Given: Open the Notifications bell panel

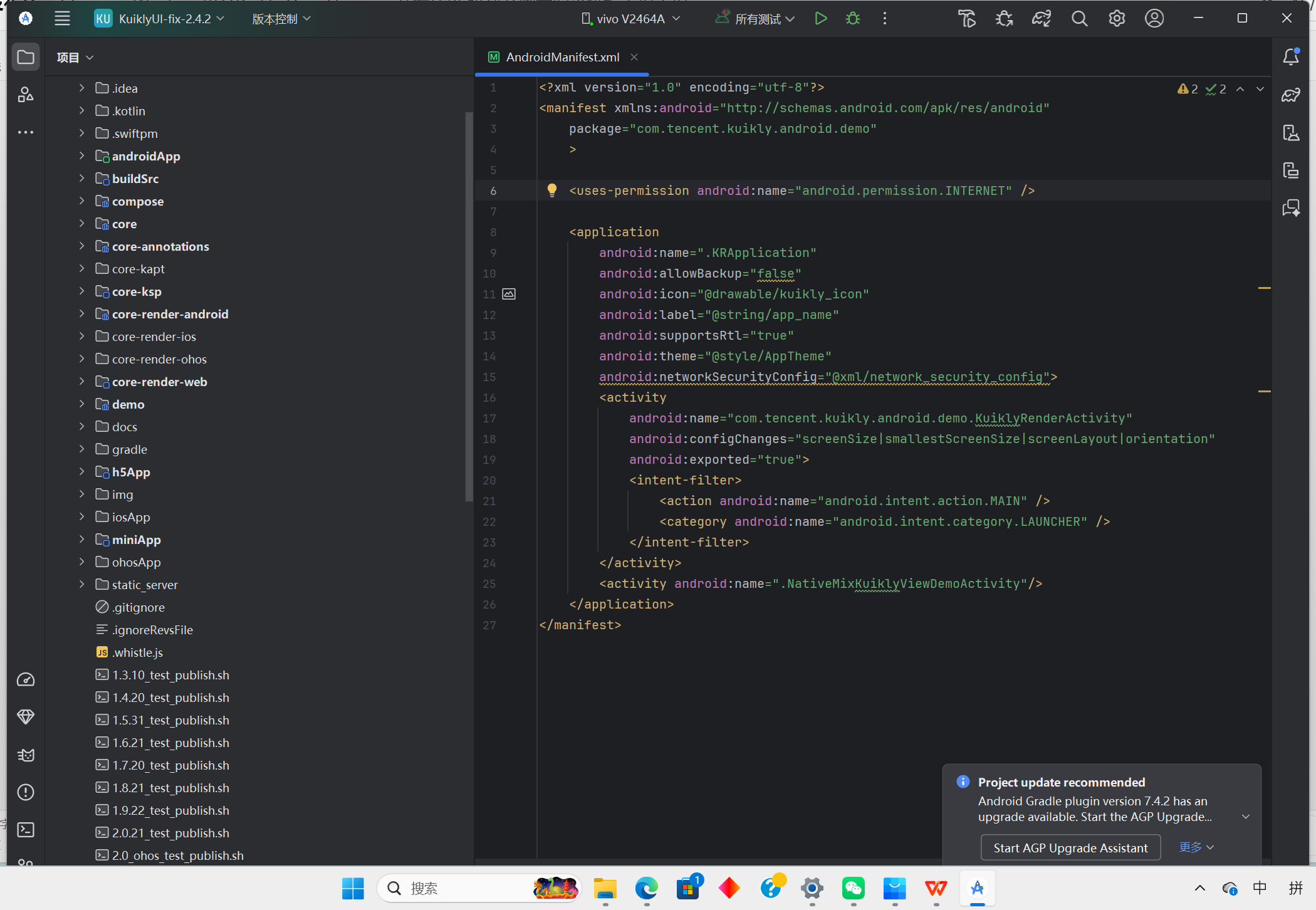Looking at the screenshot, I should [1291, 57].
